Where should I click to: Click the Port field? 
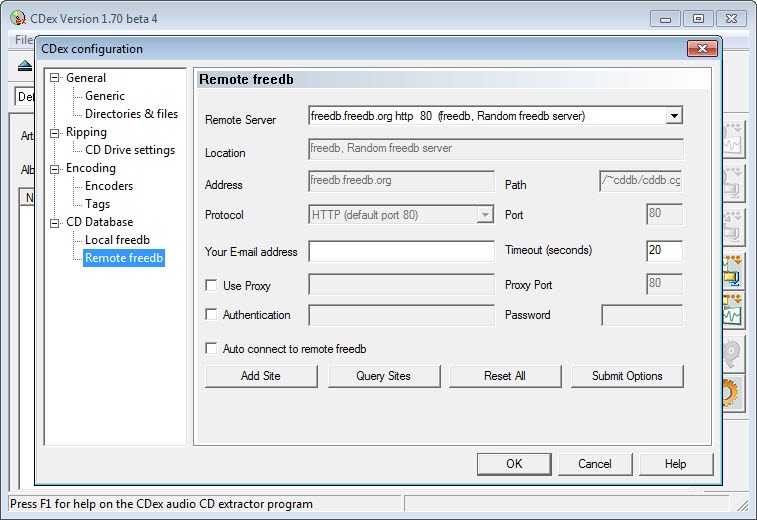tap(664, 214)
